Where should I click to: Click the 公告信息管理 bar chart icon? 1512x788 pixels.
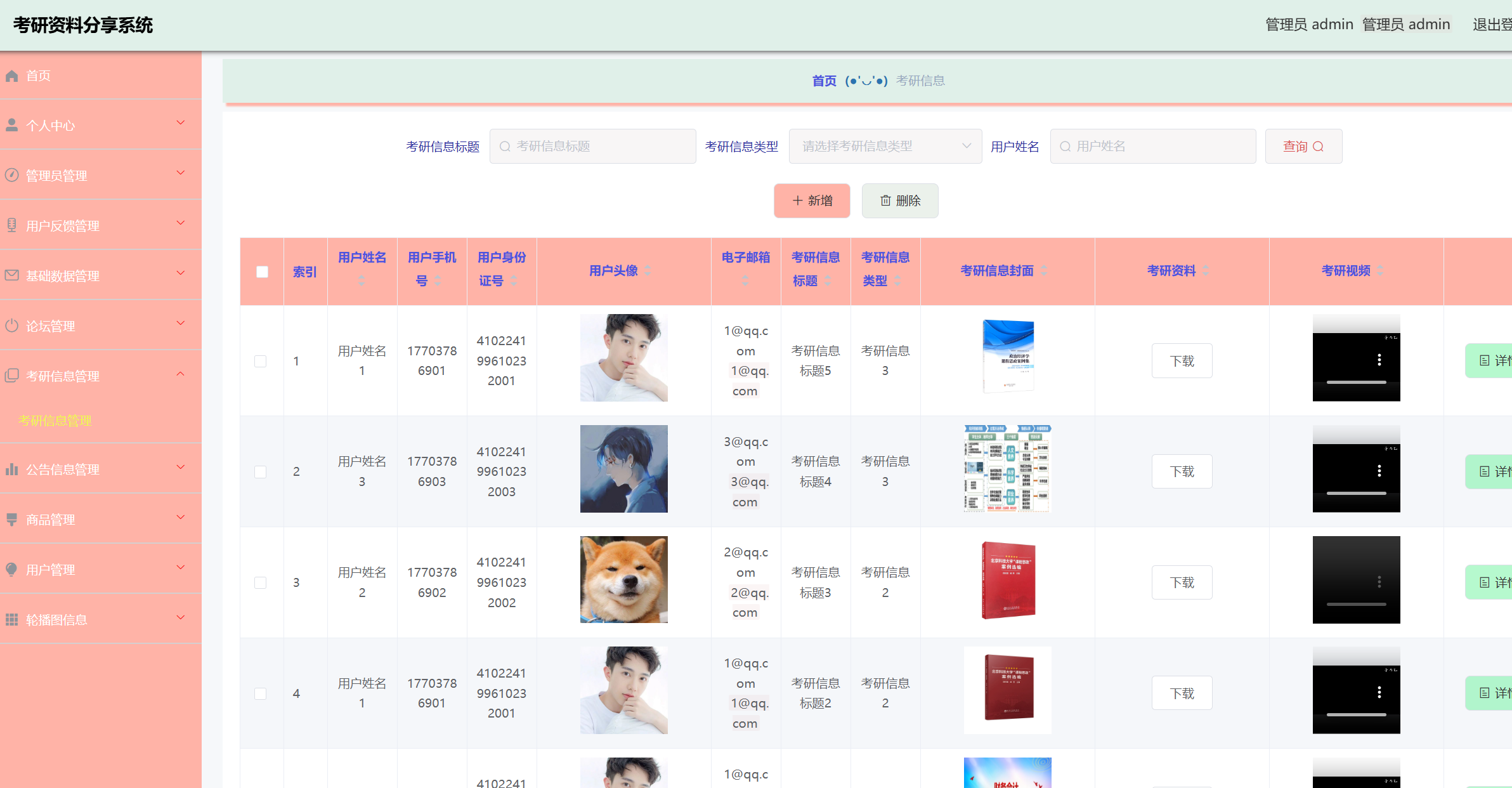pyautogui.click(x=11, y=470)
